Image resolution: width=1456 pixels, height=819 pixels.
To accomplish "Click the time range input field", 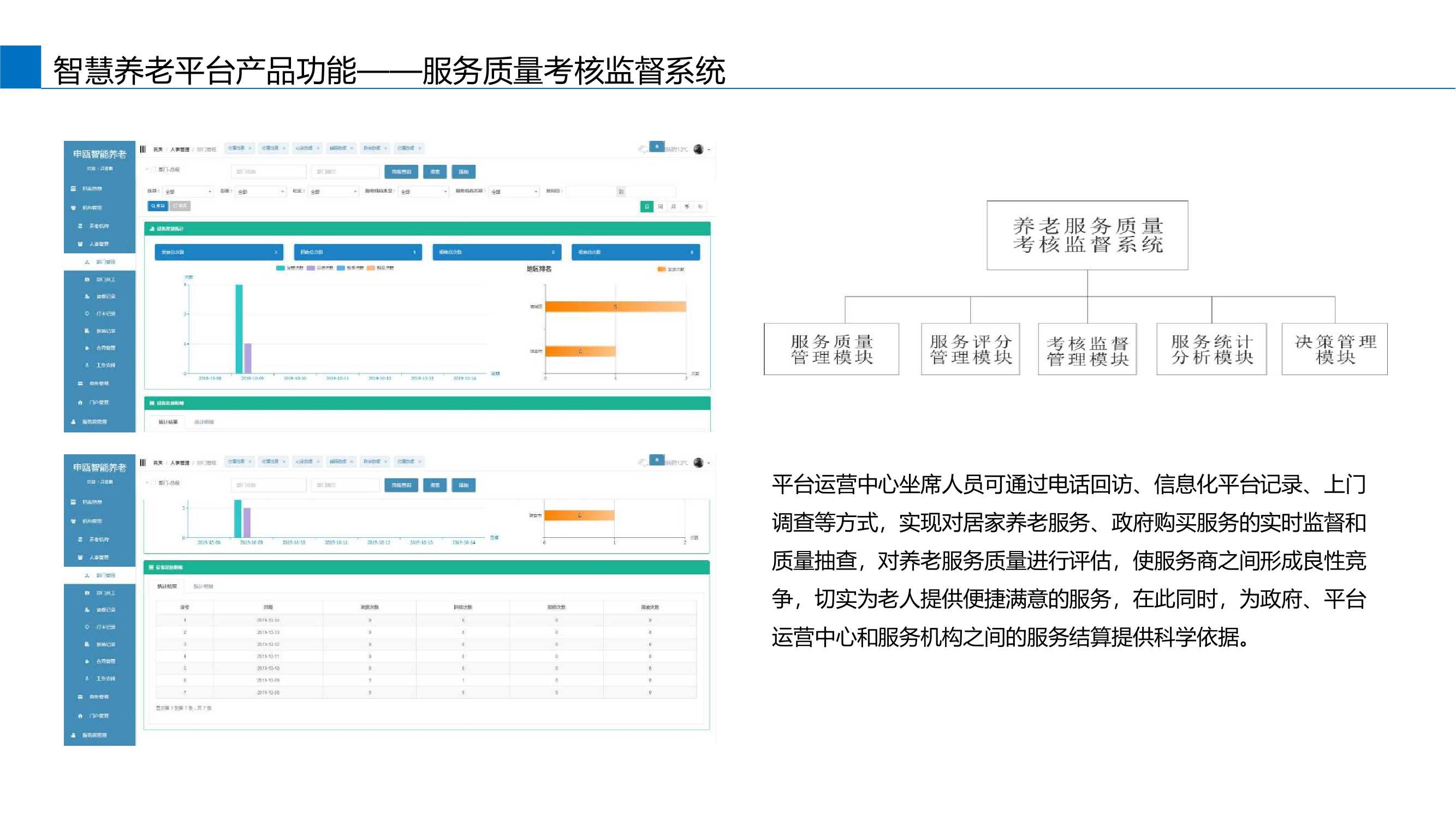I will pyautogui.click(x=591, y=192).
